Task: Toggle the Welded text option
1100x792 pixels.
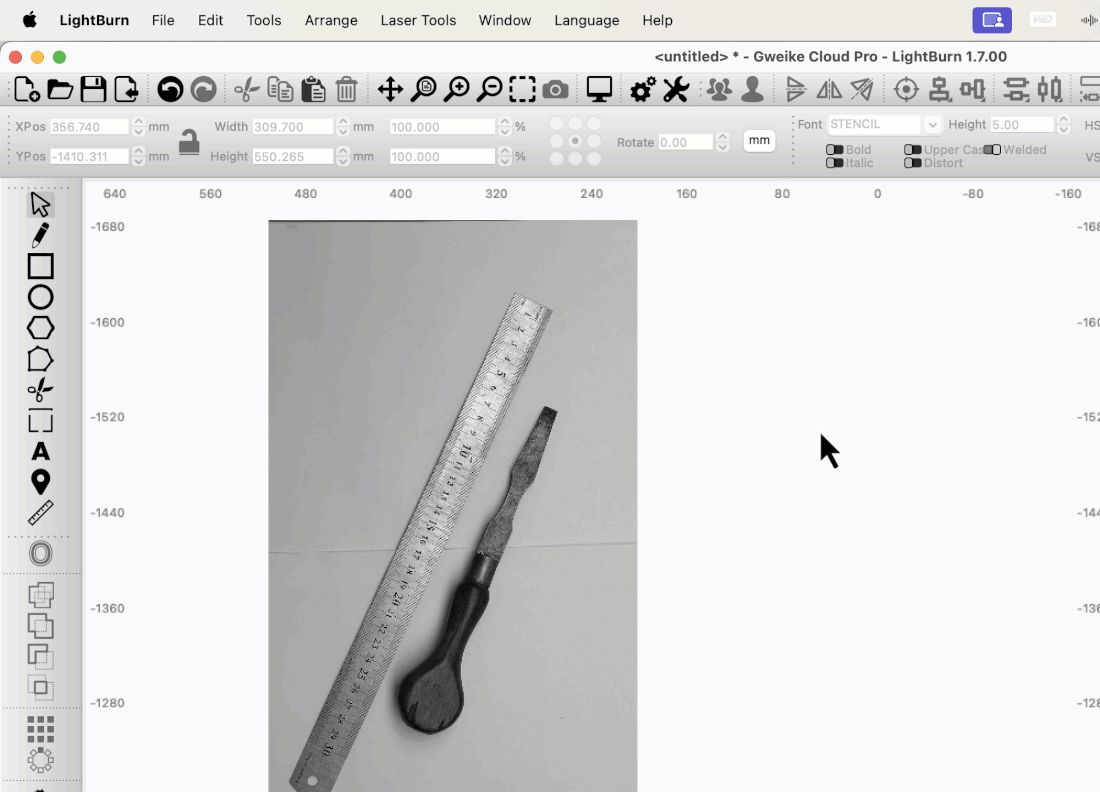Action: click(x=993, y=150)
